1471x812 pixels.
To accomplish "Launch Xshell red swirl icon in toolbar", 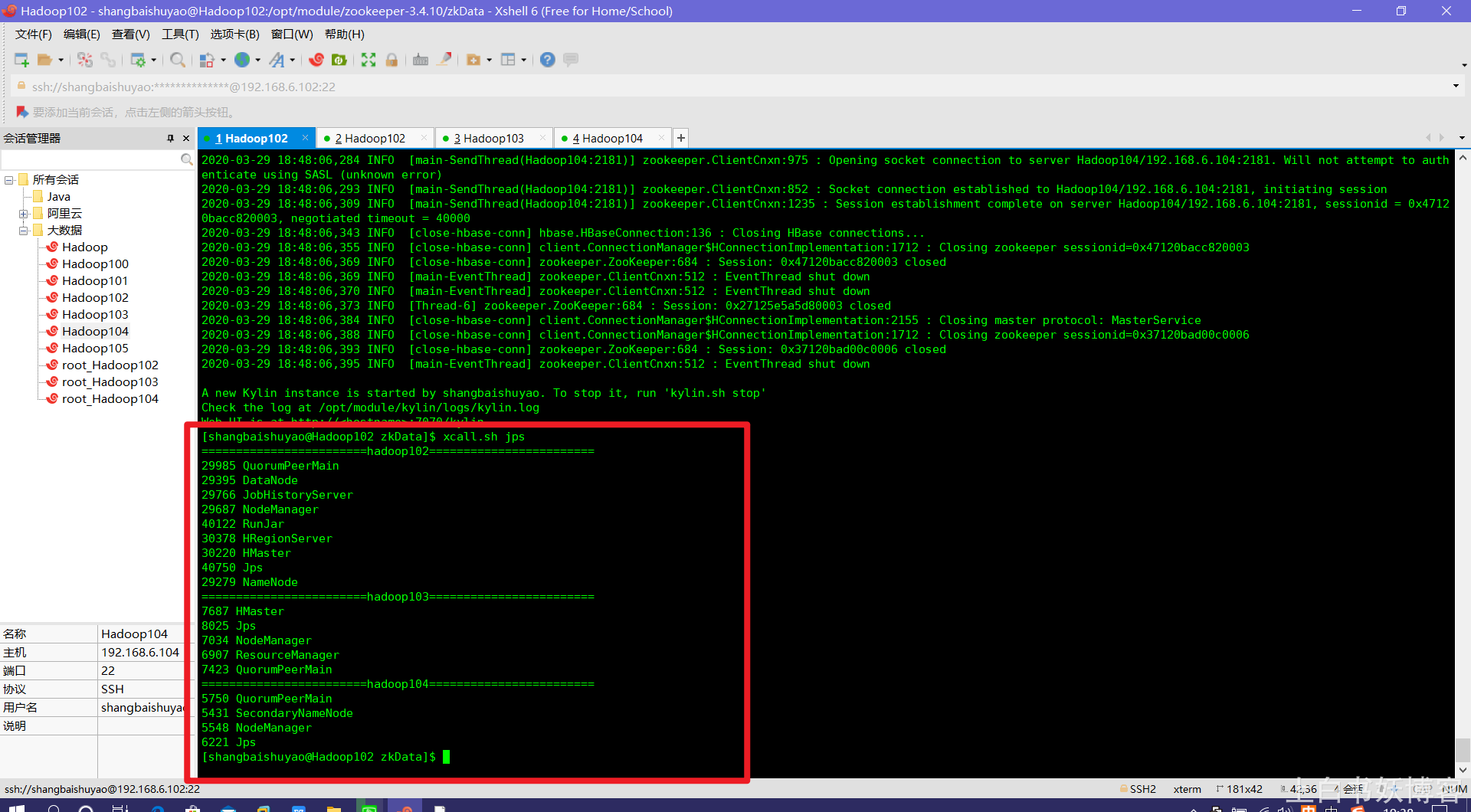I will coord(316,60).
